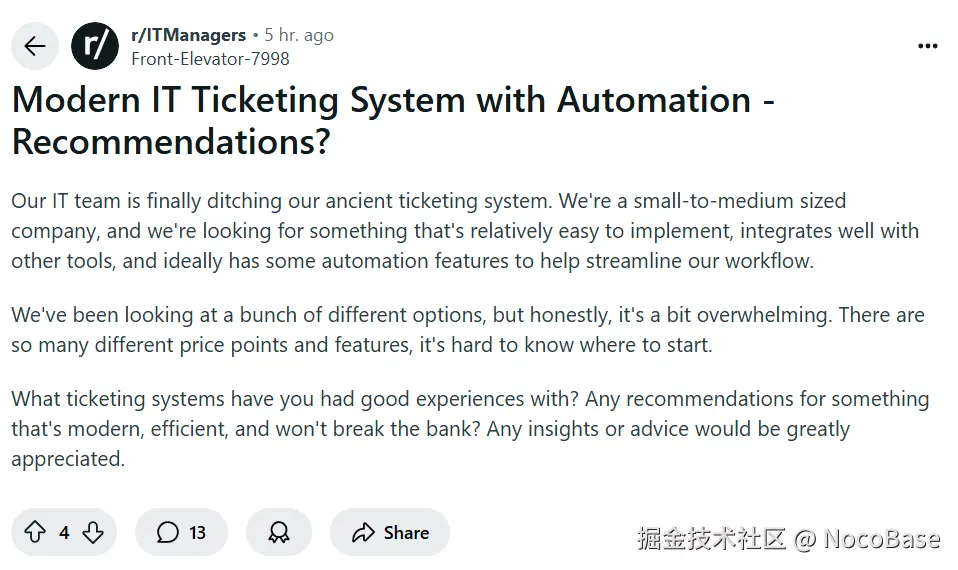Click the comment count number 13
Image resolution: width=958 pixels, height=570 pixels.
[197, 533]
